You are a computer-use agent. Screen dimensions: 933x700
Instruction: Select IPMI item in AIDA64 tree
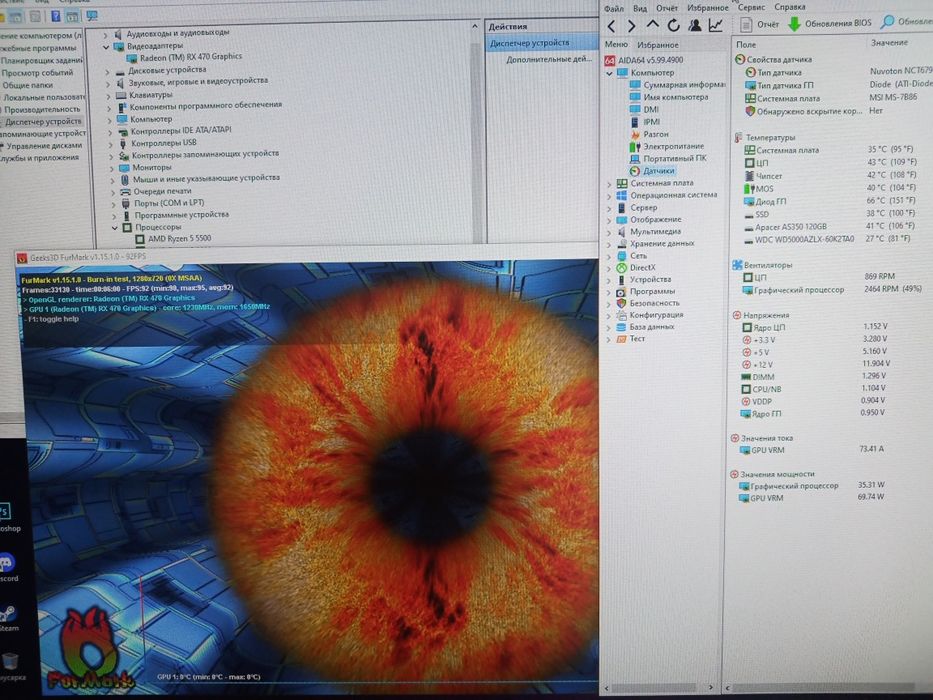[645, 121]
